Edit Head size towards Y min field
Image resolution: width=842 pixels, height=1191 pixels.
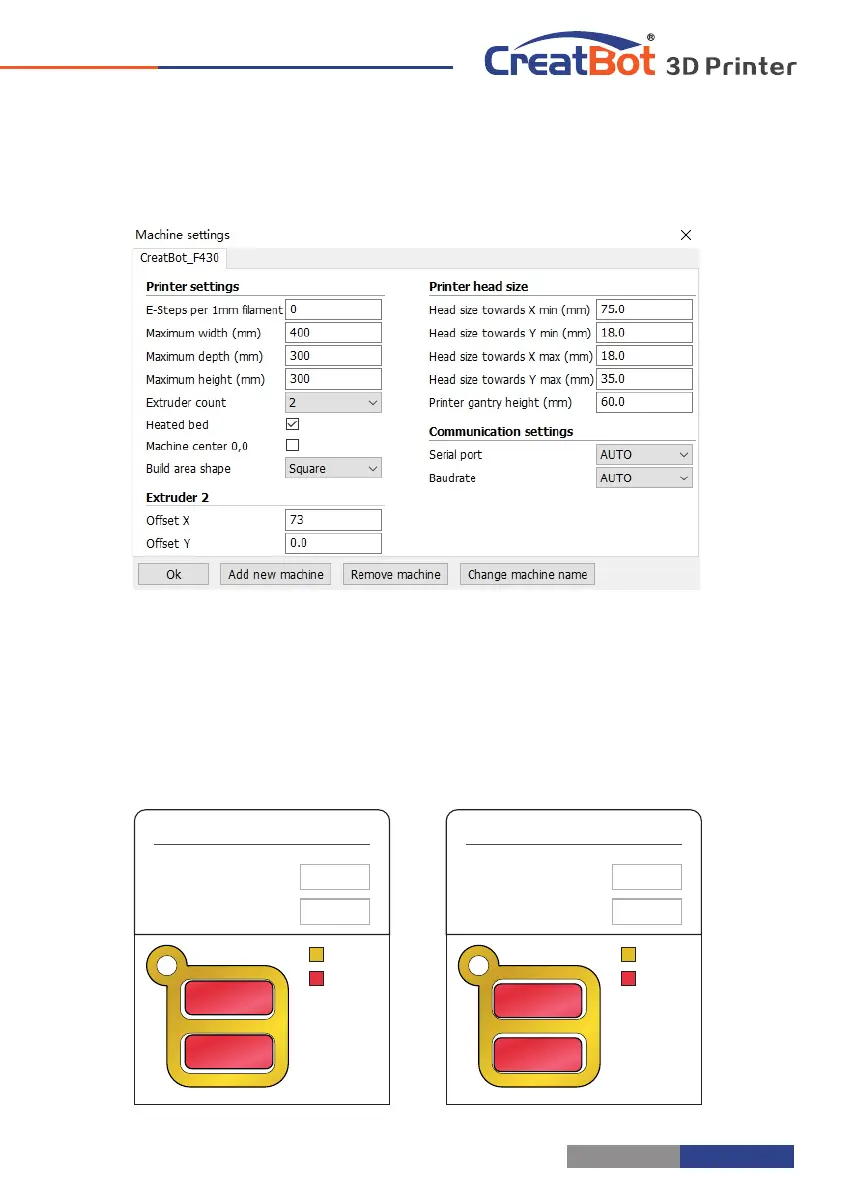click(x=645, y=333)
